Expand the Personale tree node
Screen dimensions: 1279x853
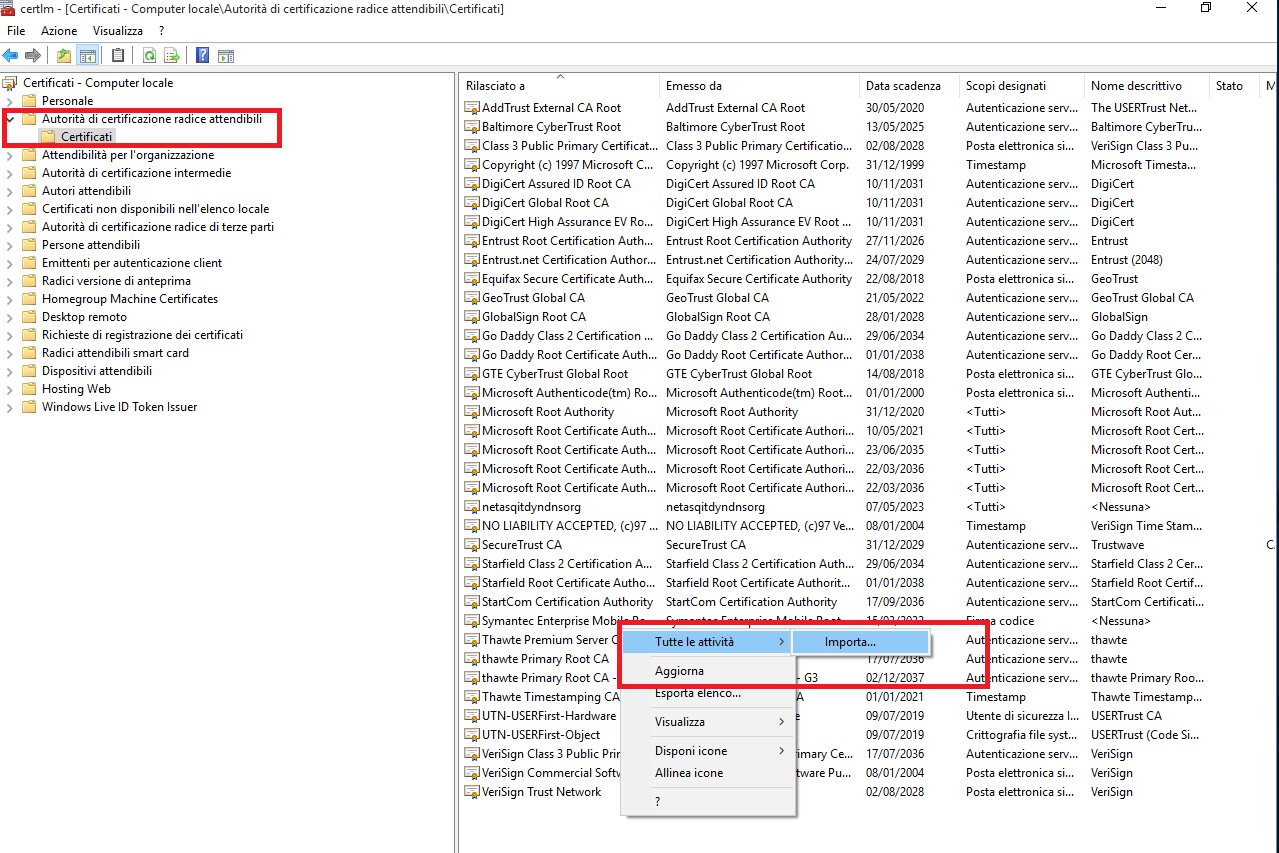(x=10, y=101)
